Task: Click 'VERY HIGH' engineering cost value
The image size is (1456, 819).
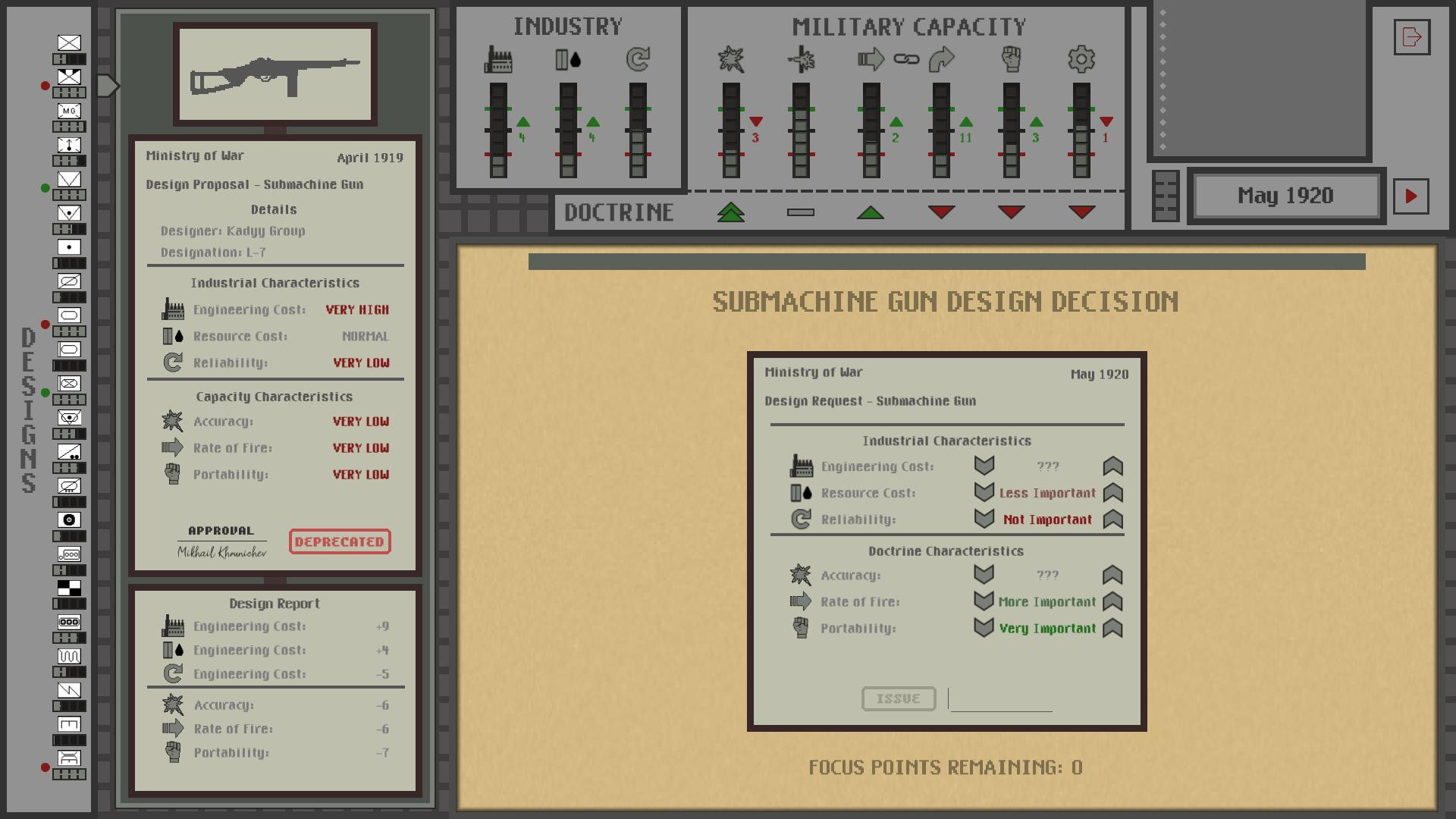Action: tap(357, 309)
